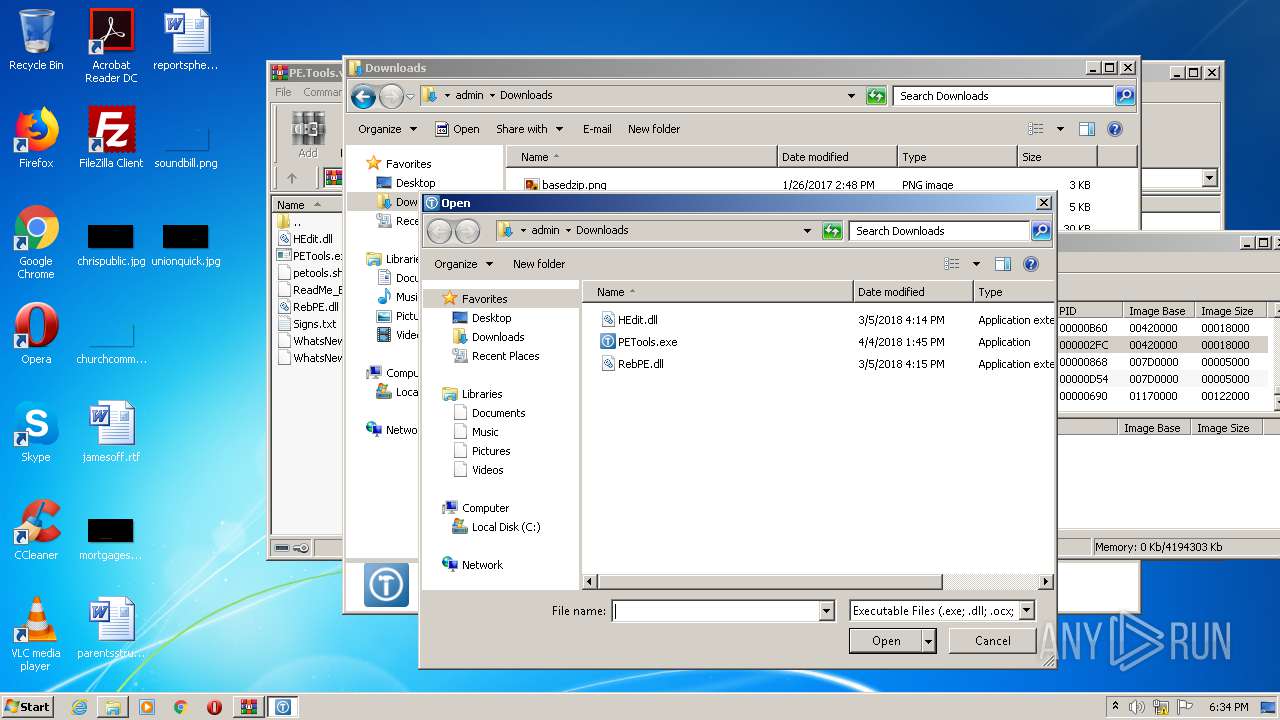Viewport: 1280px width, 720px height.
Task: Open FileZilla Client desktop shortcut
Action: pyautogui.click(x=111, y=138)
